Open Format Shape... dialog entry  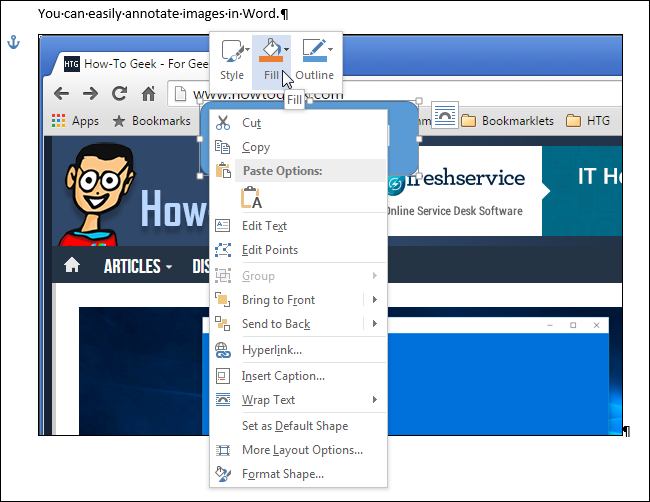coord(298,473)
